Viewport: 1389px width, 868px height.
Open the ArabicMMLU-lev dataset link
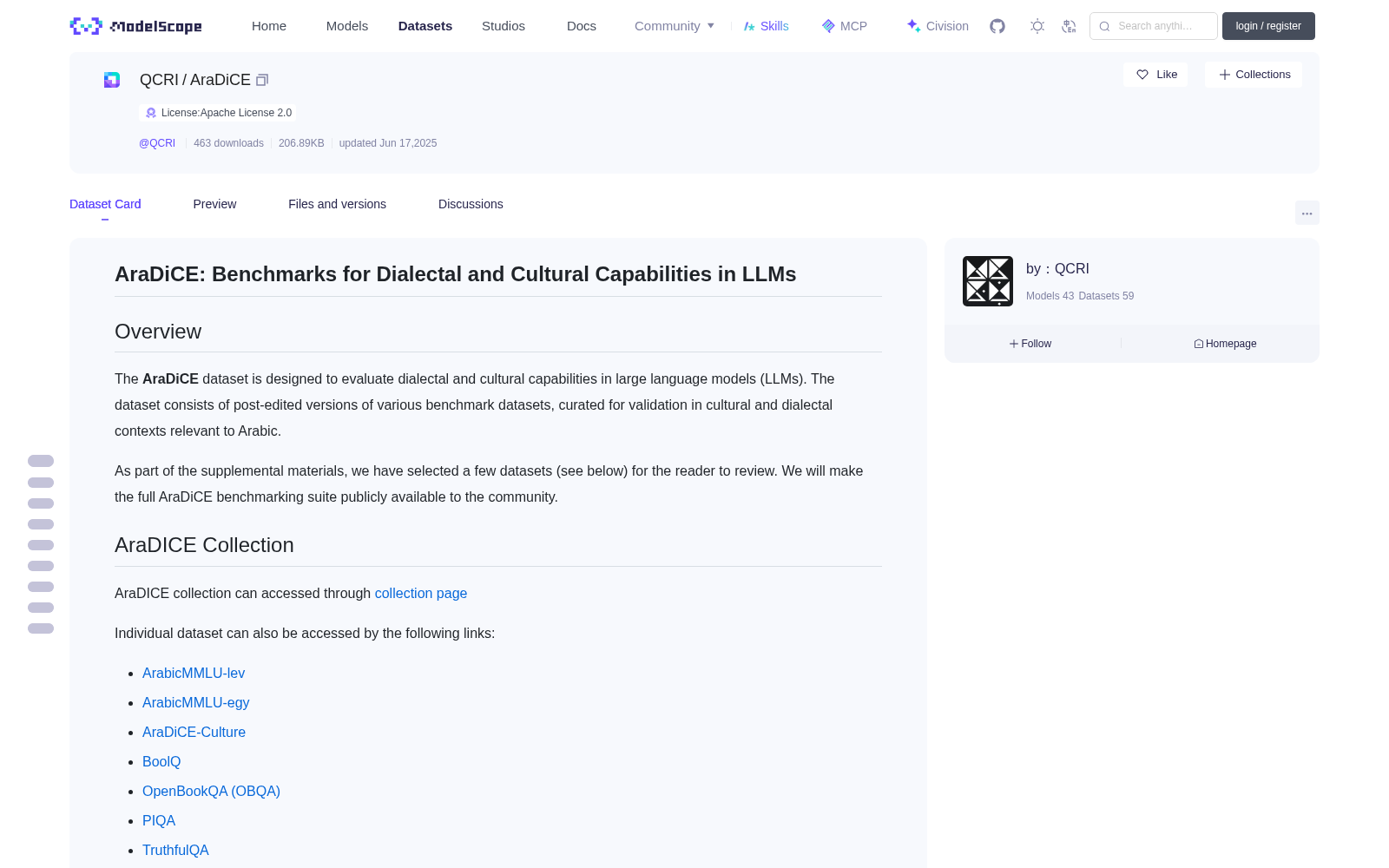point(194,674)
